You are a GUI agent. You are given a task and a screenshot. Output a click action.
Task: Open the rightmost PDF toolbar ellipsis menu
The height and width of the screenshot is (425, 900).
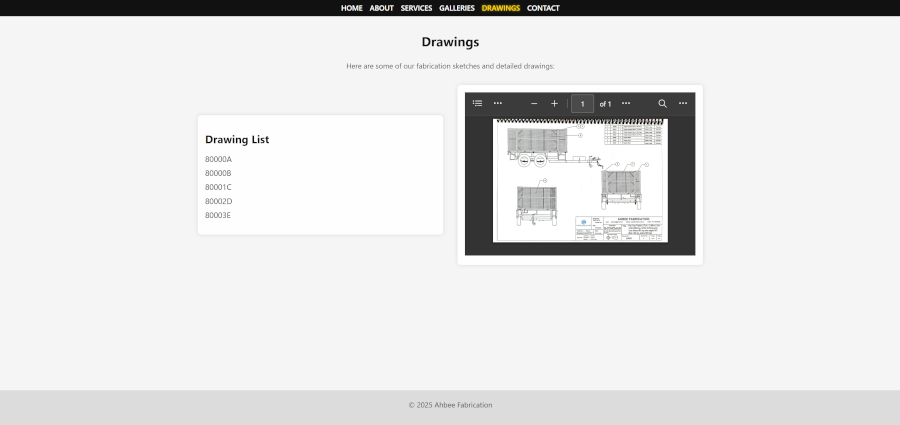683,103
